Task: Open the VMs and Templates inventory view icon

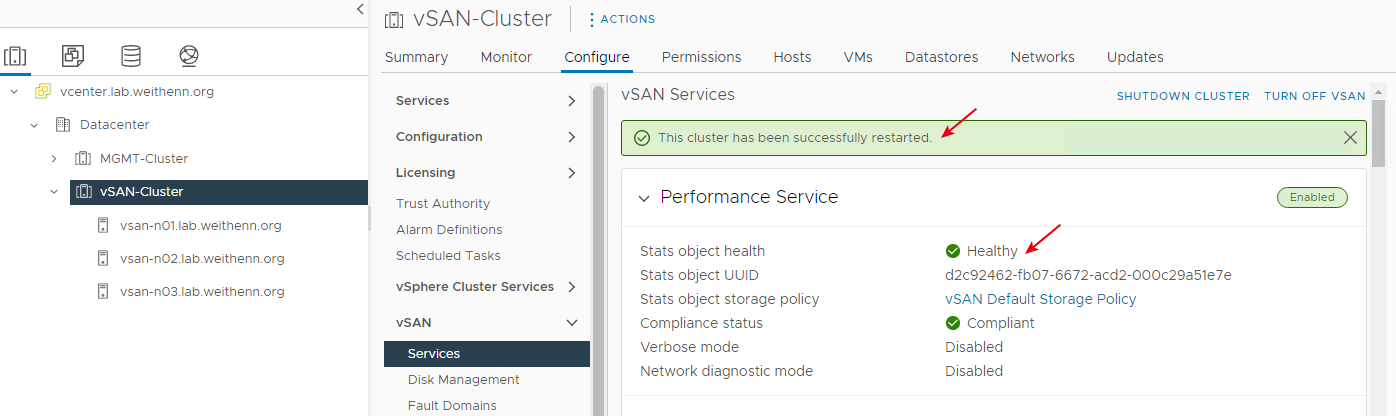Action: click(72, 56)
